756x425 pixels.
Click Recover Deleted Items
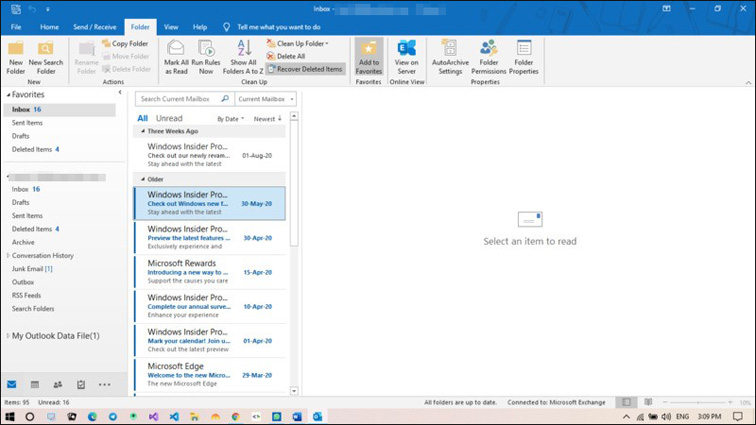tap(305, 69)
